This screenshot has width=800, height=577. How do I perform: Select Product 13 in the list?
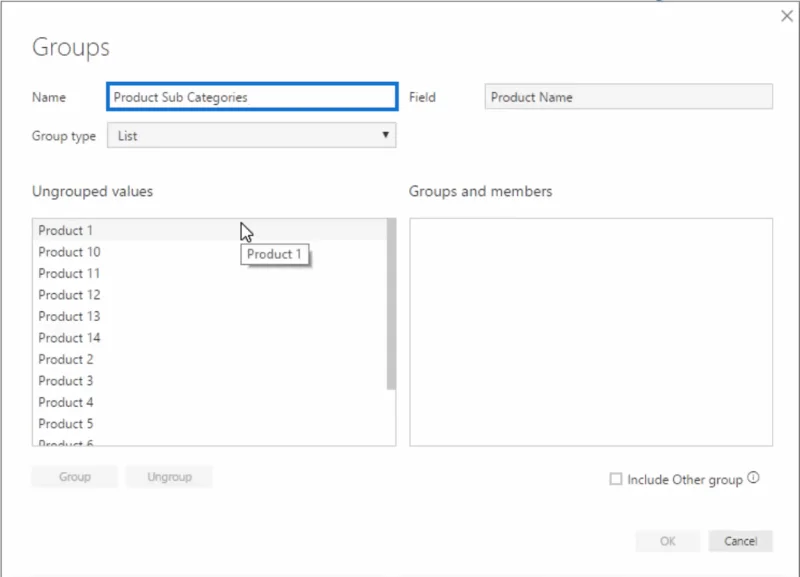pos(210,316)
